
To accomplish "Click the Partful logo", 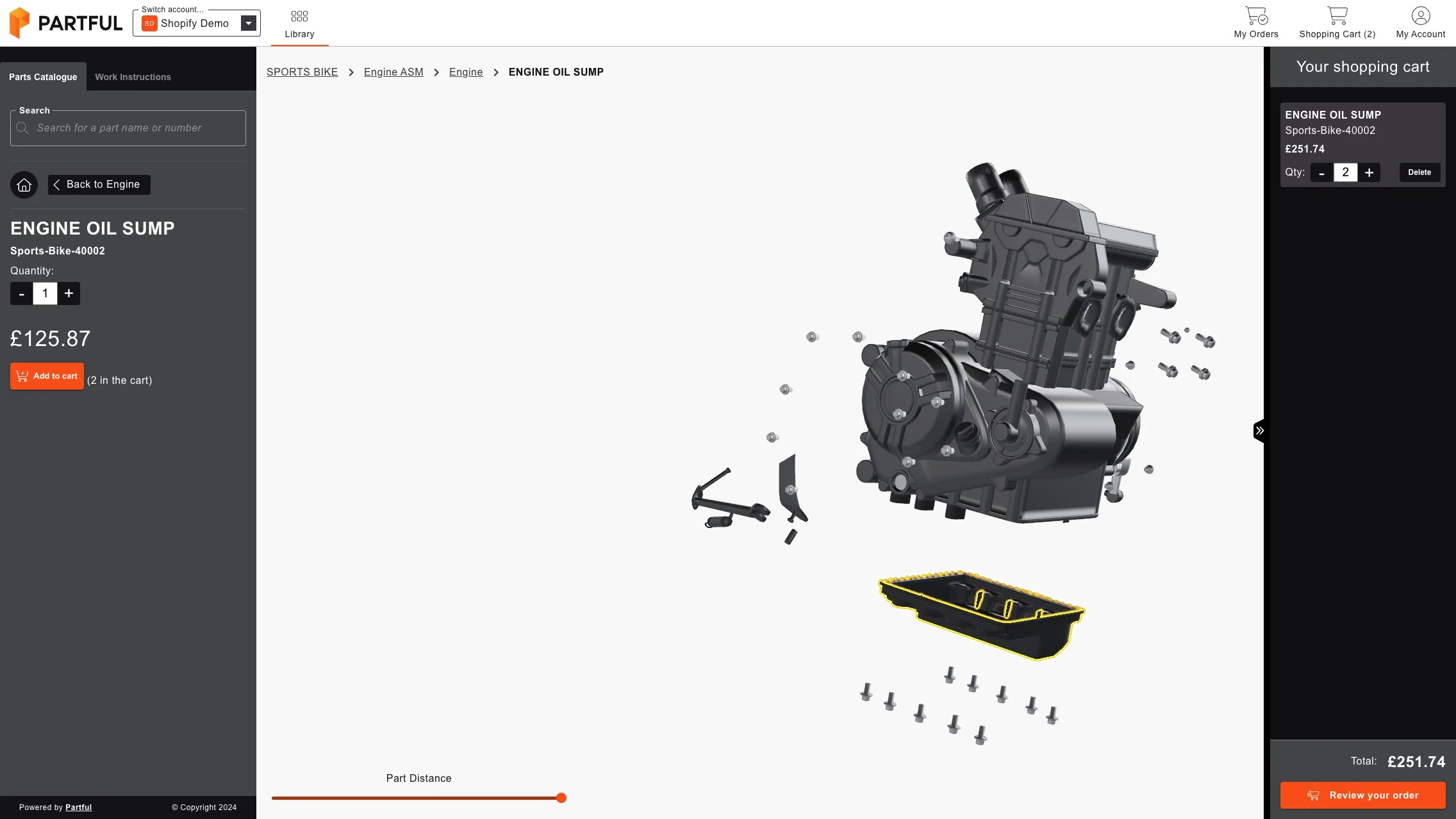I will pos(65,23).
